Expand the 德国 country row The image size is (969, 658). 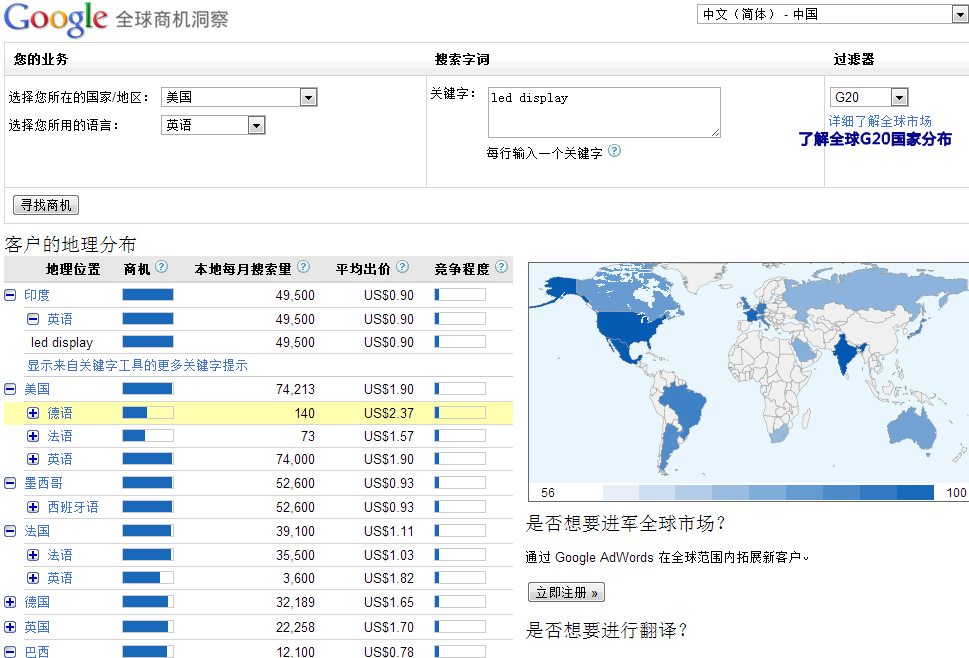[10, 602]
